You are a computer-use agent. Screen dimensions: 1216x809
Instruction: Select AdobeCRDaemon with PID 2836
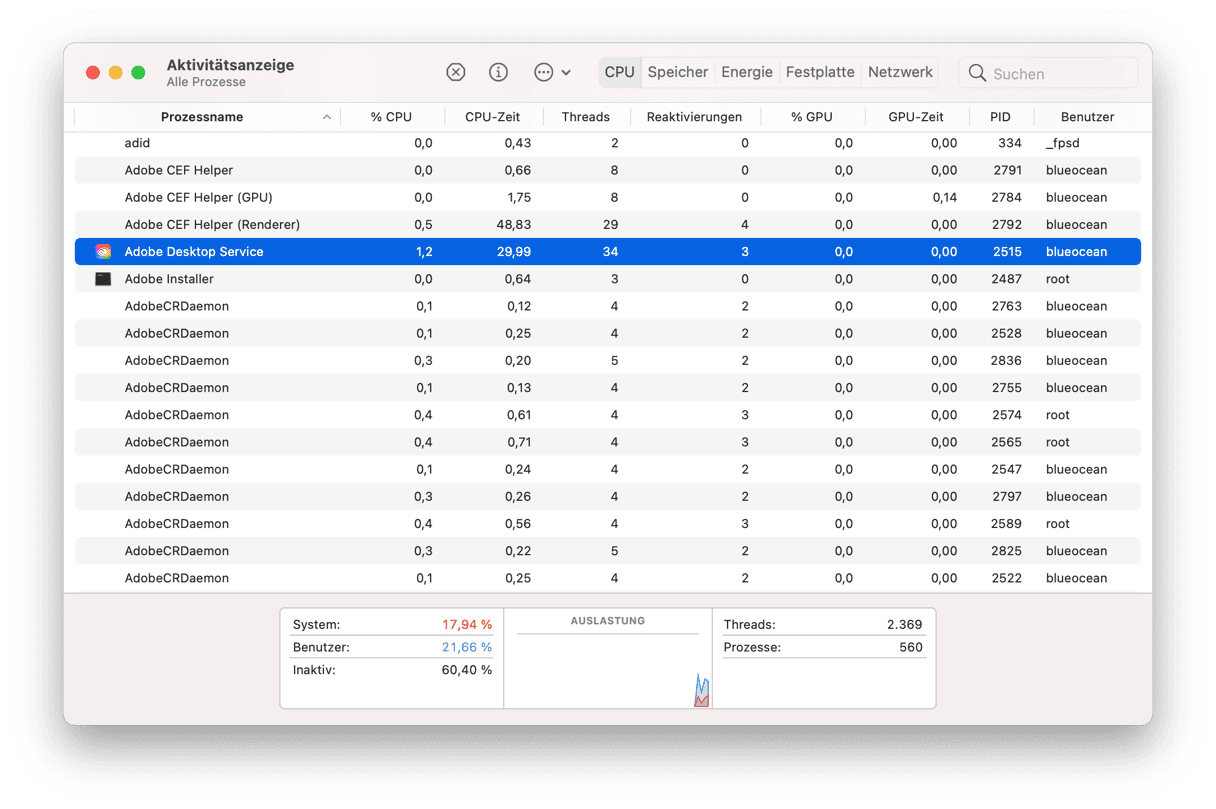(608, 360)
